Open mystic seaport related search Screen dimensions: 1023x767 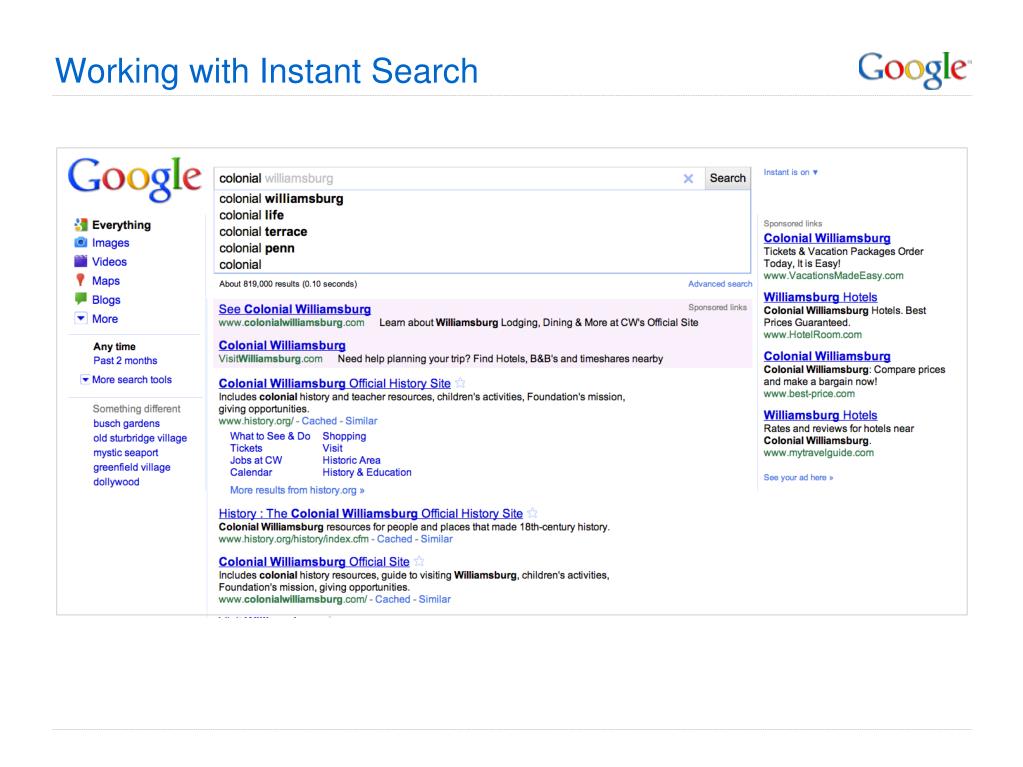(125, 453)
